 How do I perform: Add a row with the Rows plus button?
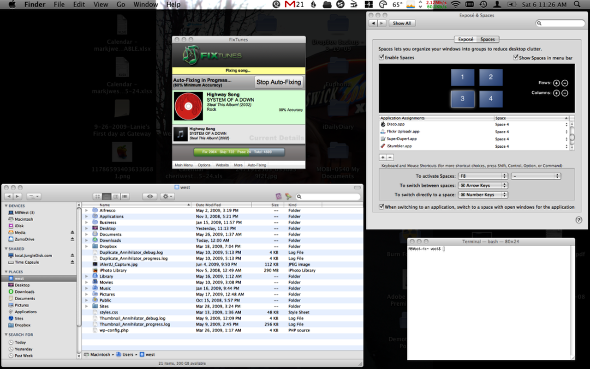[557, 83]
